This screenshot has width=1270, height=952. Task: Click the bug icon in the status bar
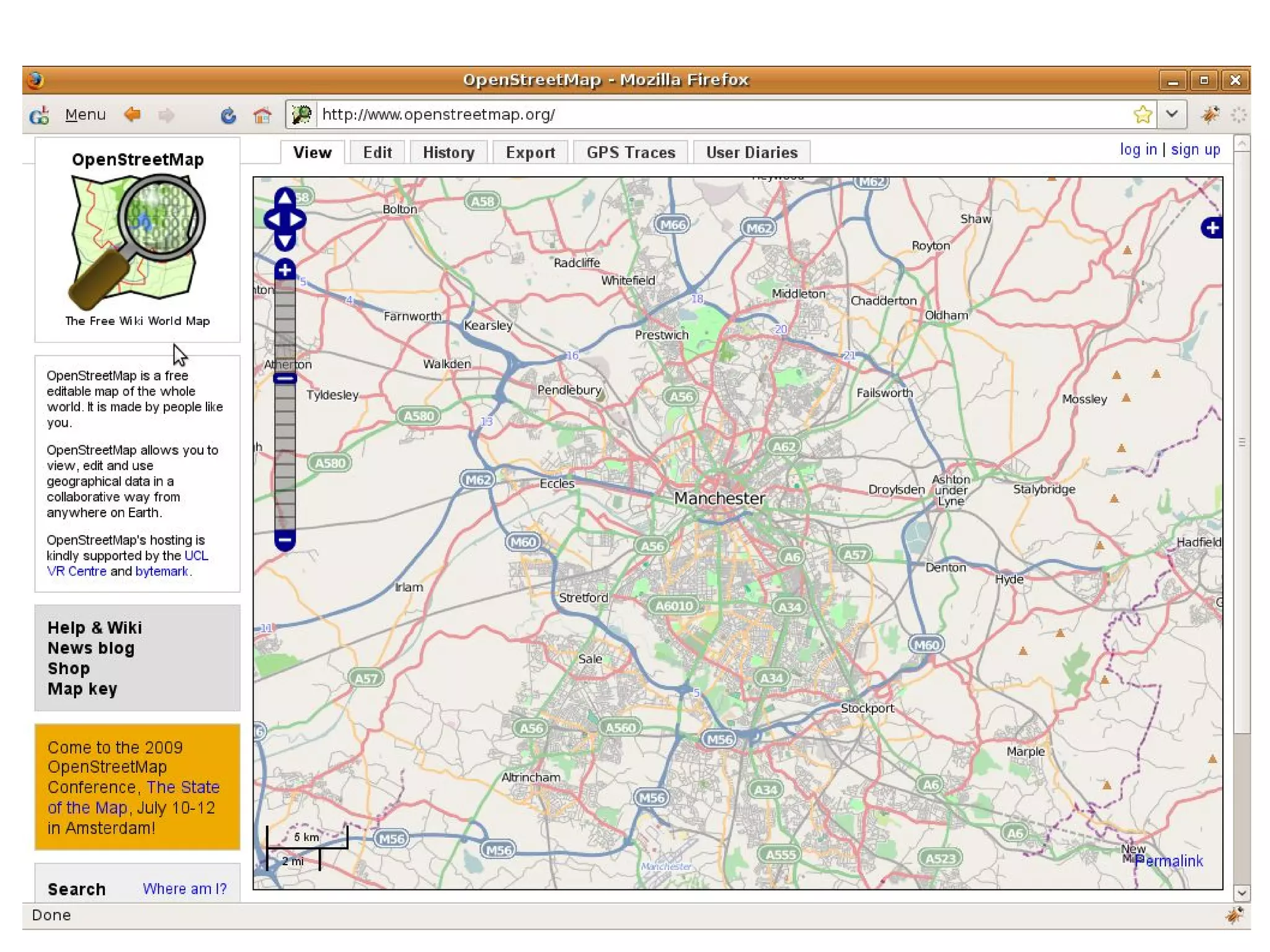click(1234, 915)
